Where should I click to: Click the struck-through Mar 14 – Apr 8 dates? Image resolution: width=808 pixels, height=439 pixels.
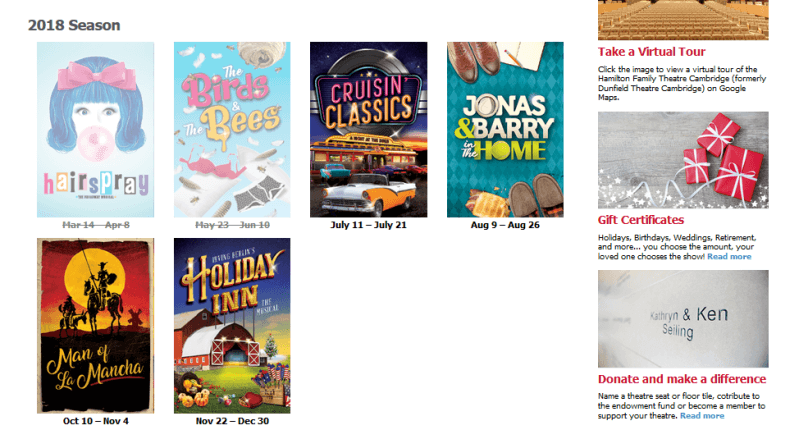[x=96, y=225]
